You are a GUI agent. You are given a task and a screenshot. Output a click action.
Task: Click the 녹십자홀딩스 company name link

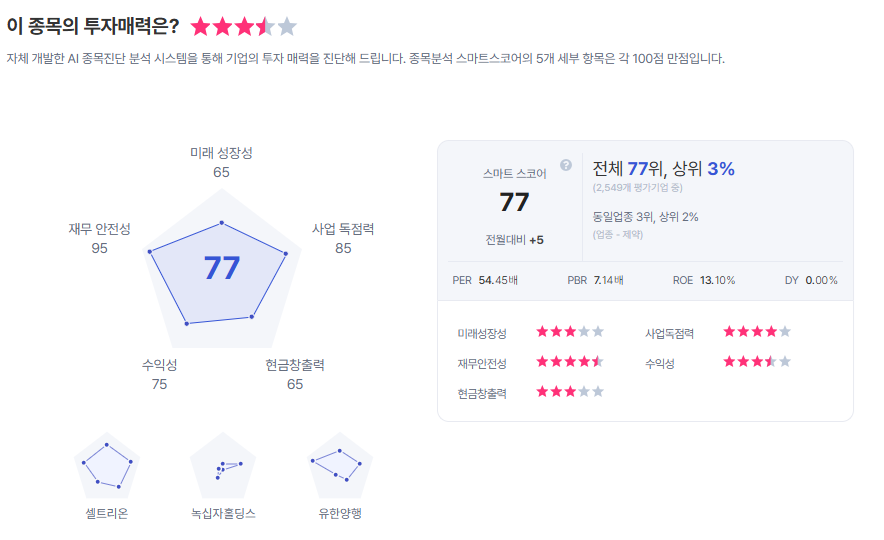[x=224, y=514]
